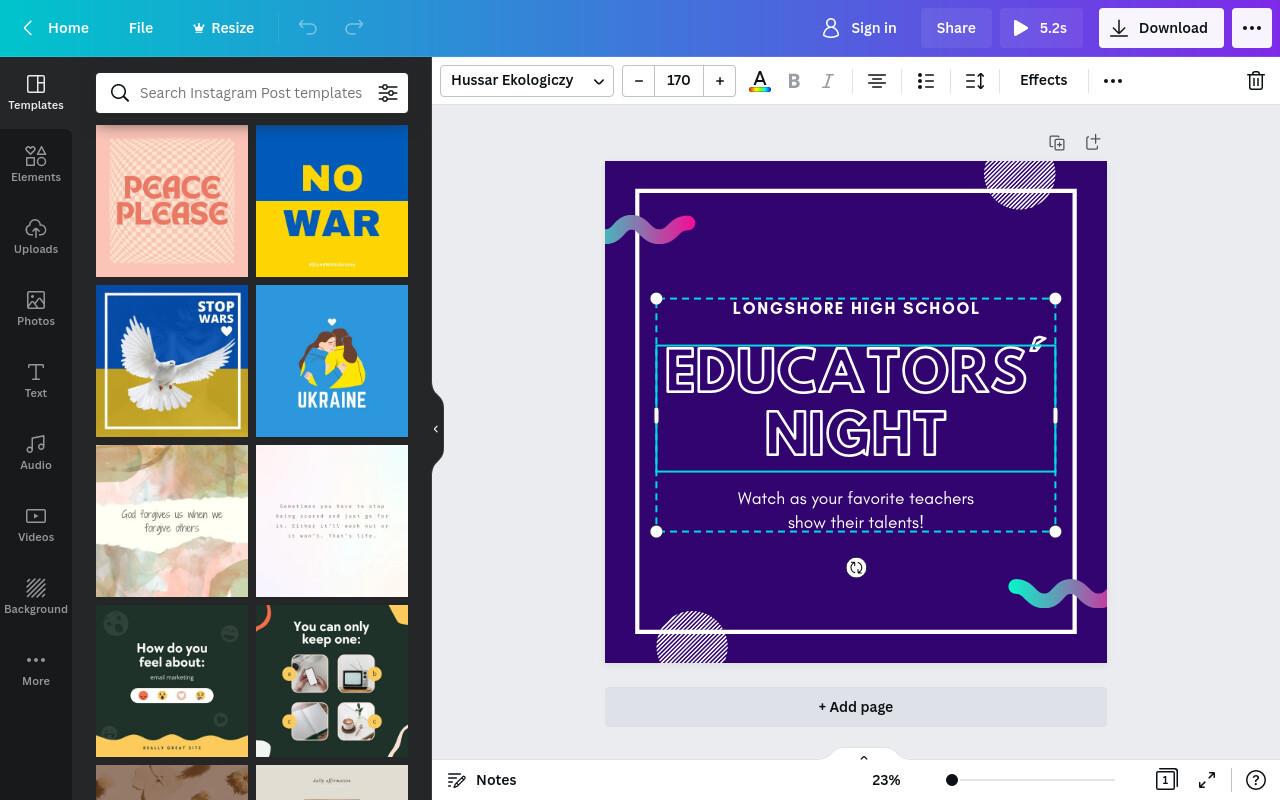1280x800 pixels.
Task: Redo the last action
Action: 354,28
